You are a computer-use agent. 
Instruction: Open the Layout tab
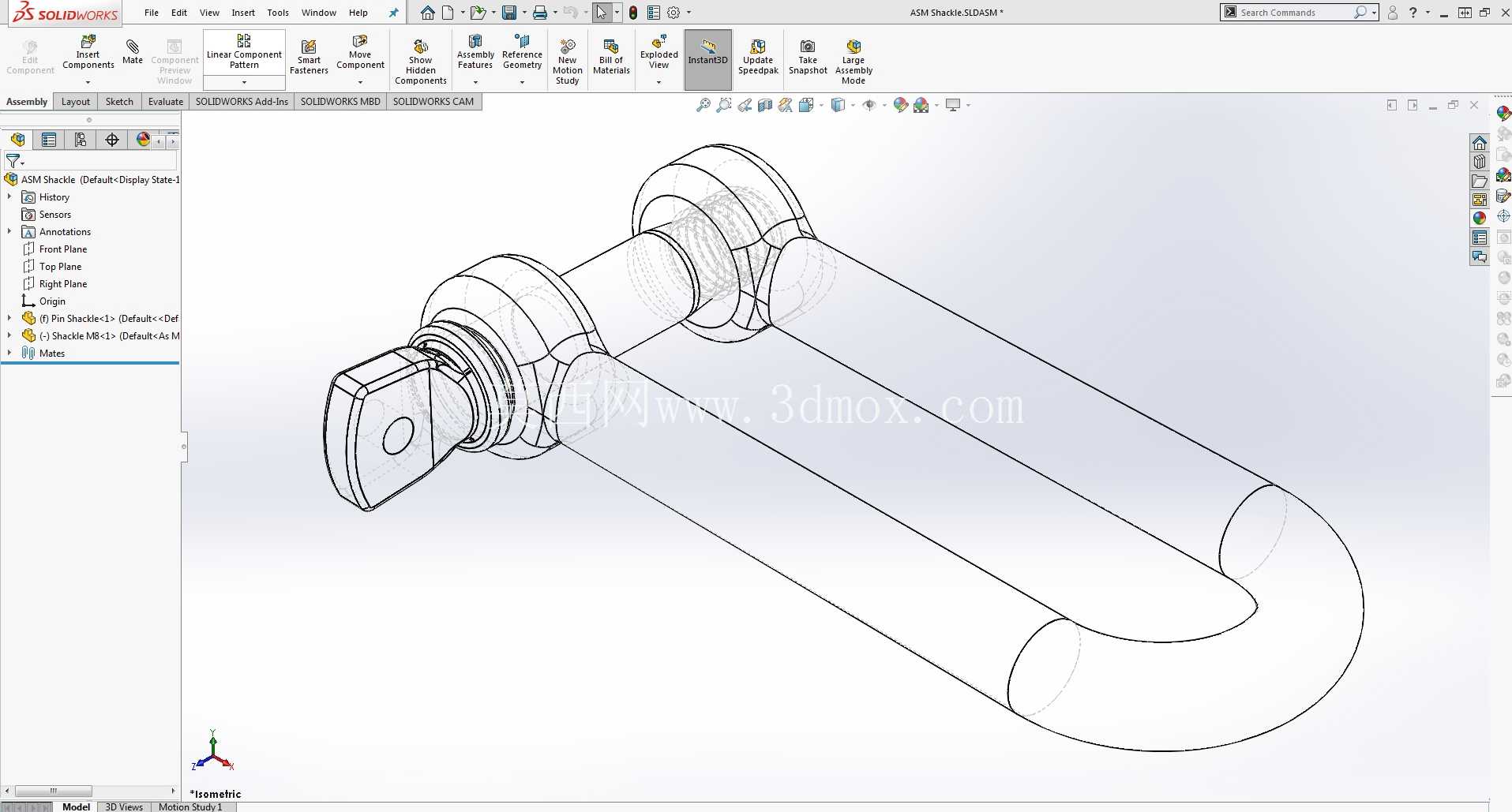[x=76, y=102]
